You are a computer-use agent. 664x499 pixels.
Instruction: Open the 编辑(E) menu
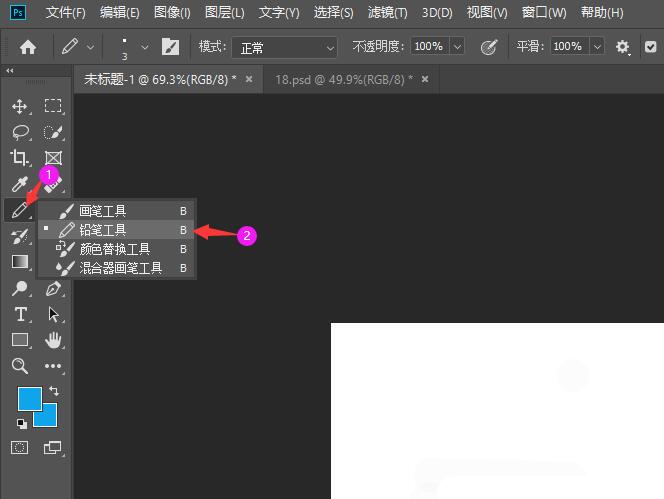coord(119,13)
